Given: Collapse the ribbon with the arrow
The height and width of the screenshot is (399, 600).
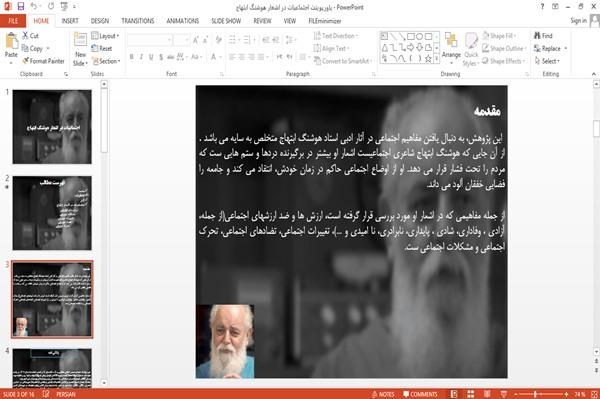Looking at the screenshot, I should (x=594, y=74).
